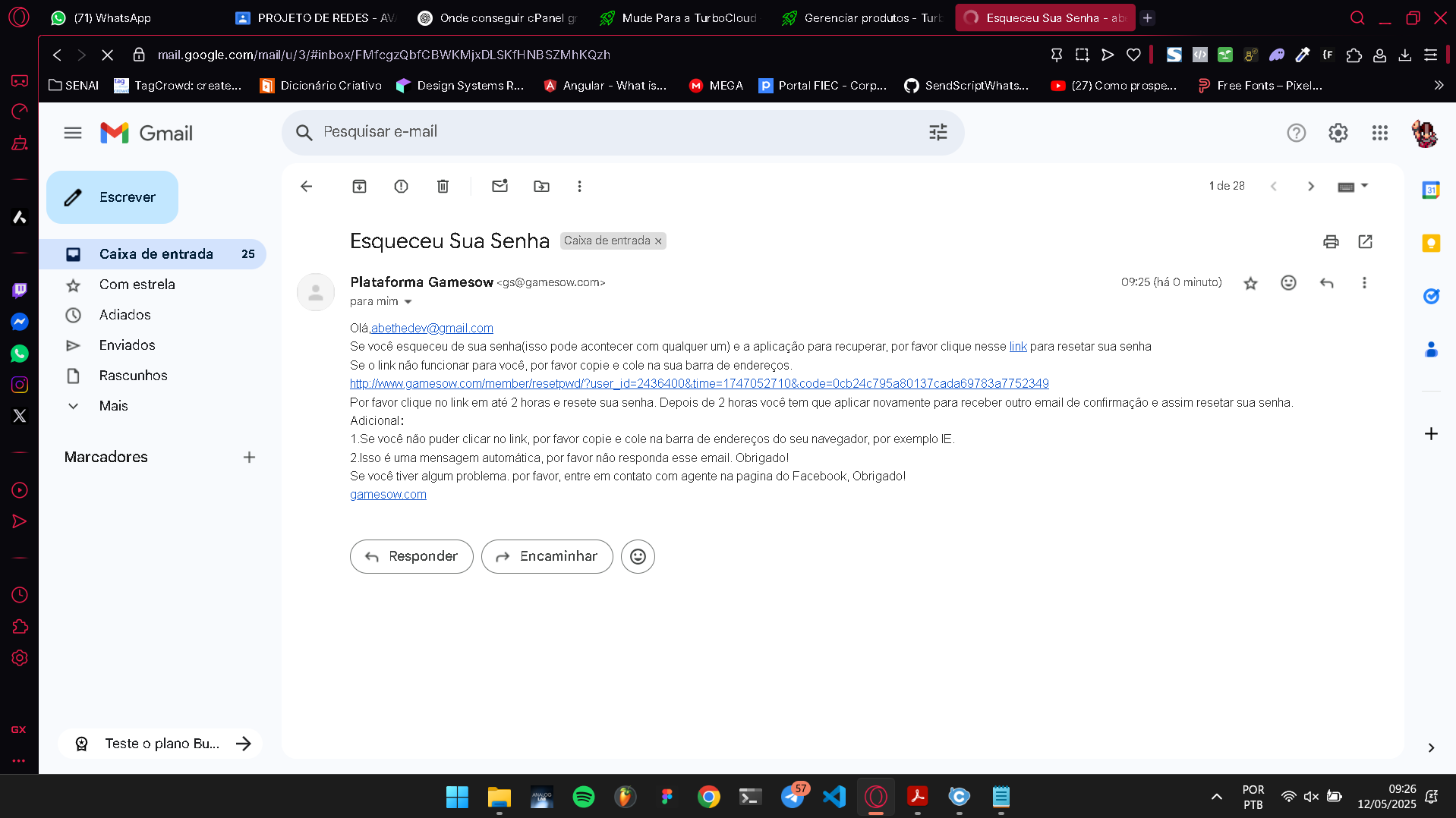Open Opera sidebar WhatsApp icon

click(20, 354)
